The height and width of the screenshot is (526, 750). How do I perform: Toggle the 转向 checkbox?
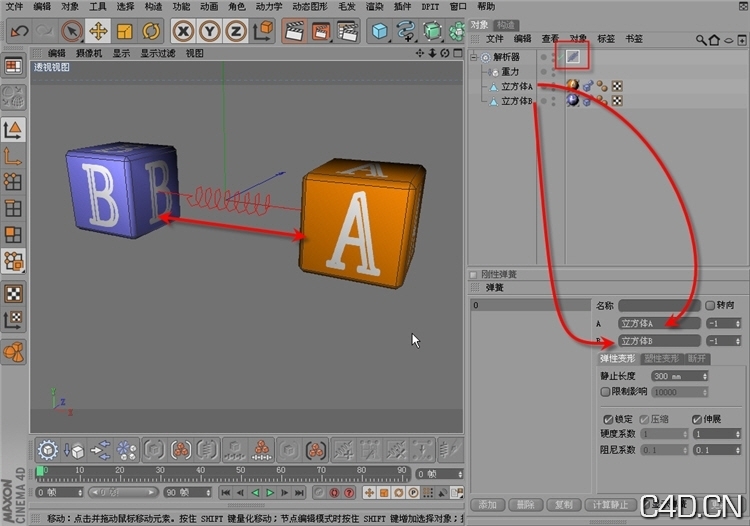coord(711,305)
